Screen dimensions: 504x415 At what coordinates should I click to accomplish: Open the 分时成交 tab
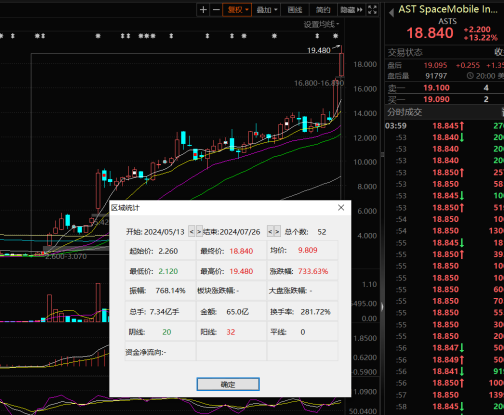point(404,112)
